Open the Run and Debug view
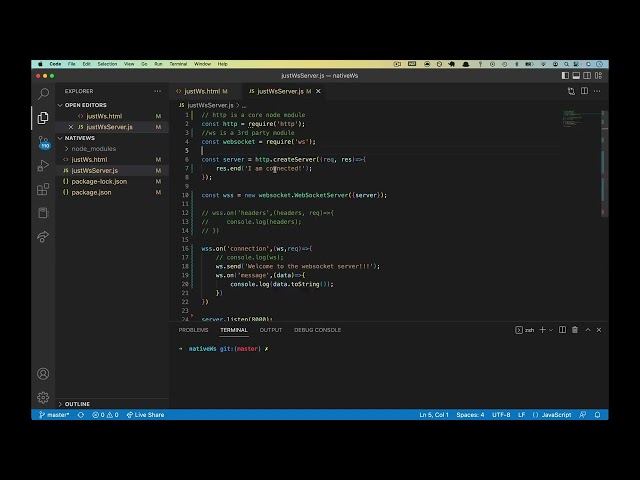The width and height of the screenshot is (640, 480). [x=43, y=165]
